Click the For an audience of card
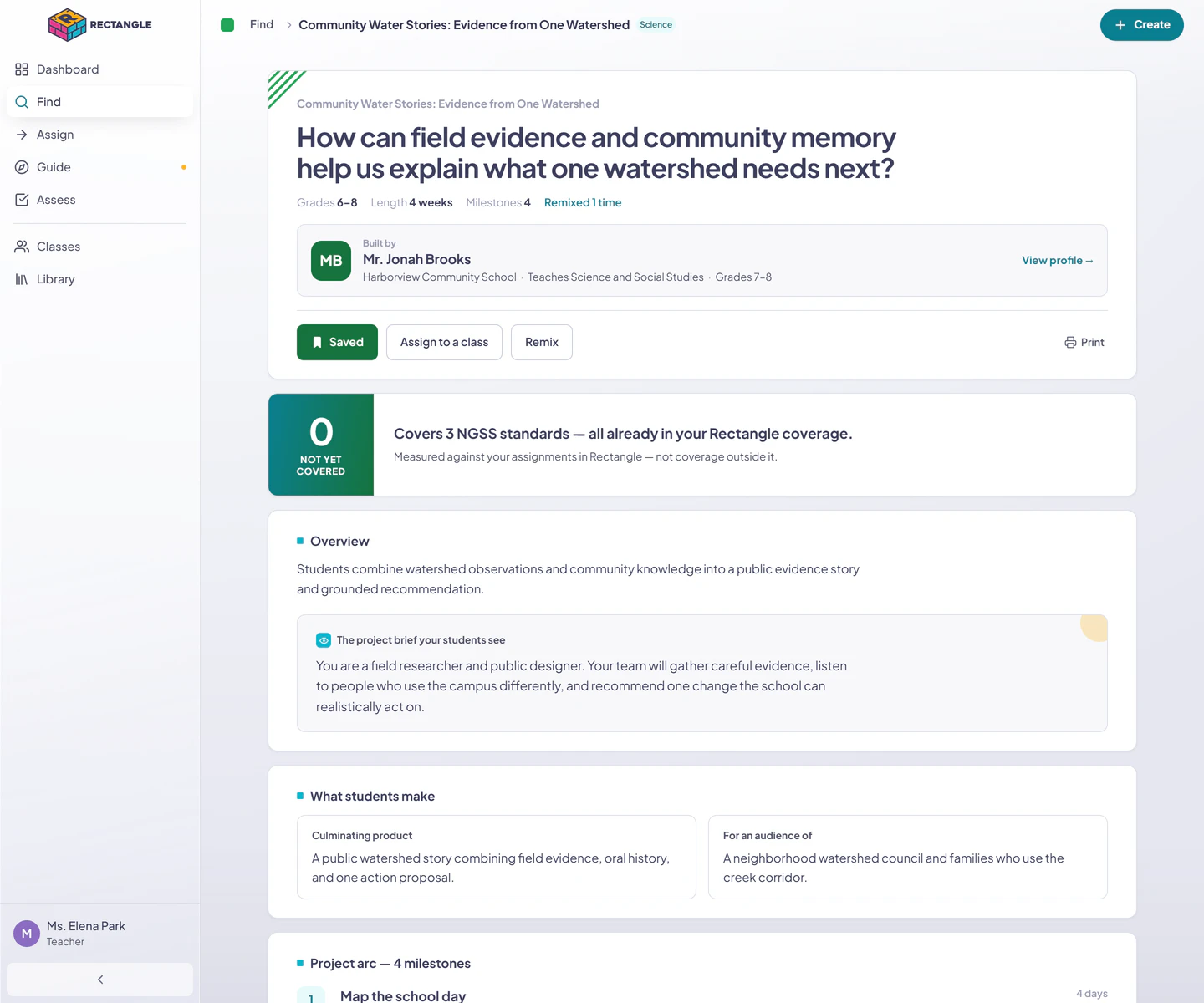 (x=908, y=858)
